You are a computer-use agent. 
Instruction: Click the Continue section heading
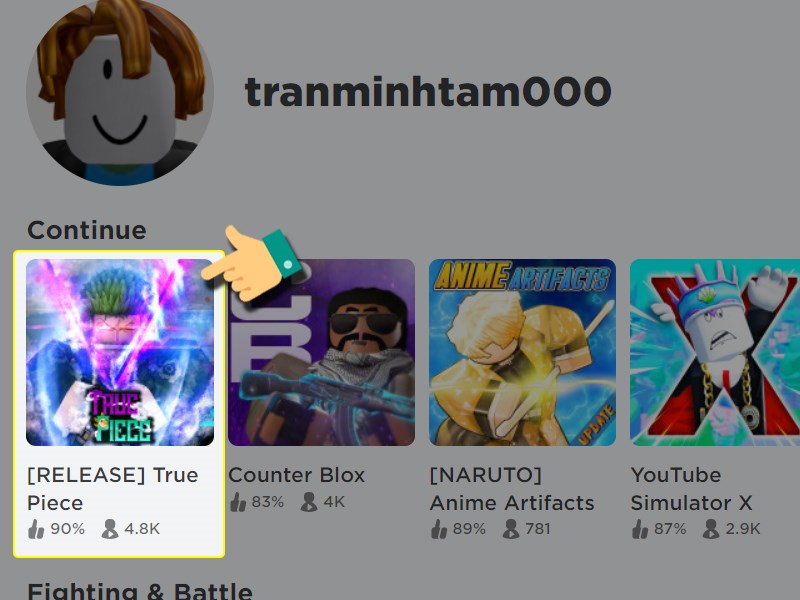[x=87, y=230]
